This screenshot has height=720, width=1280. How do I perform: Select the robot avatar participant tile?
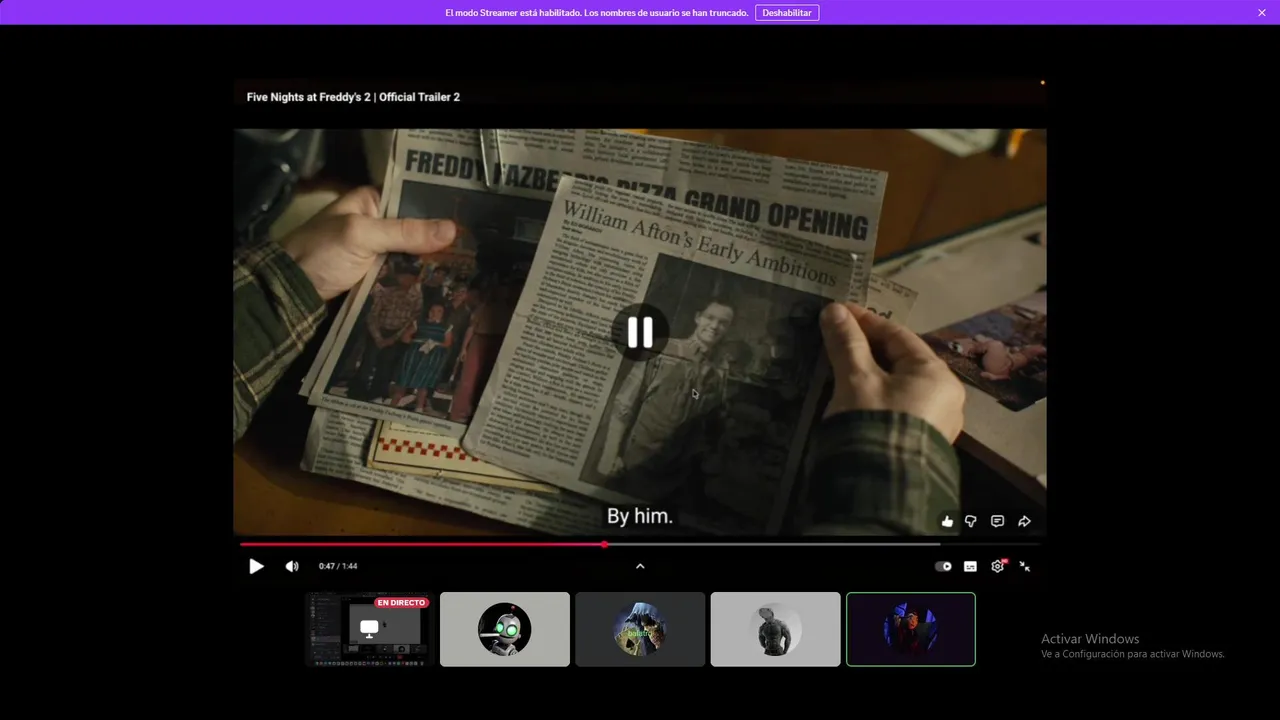[505, 629]
